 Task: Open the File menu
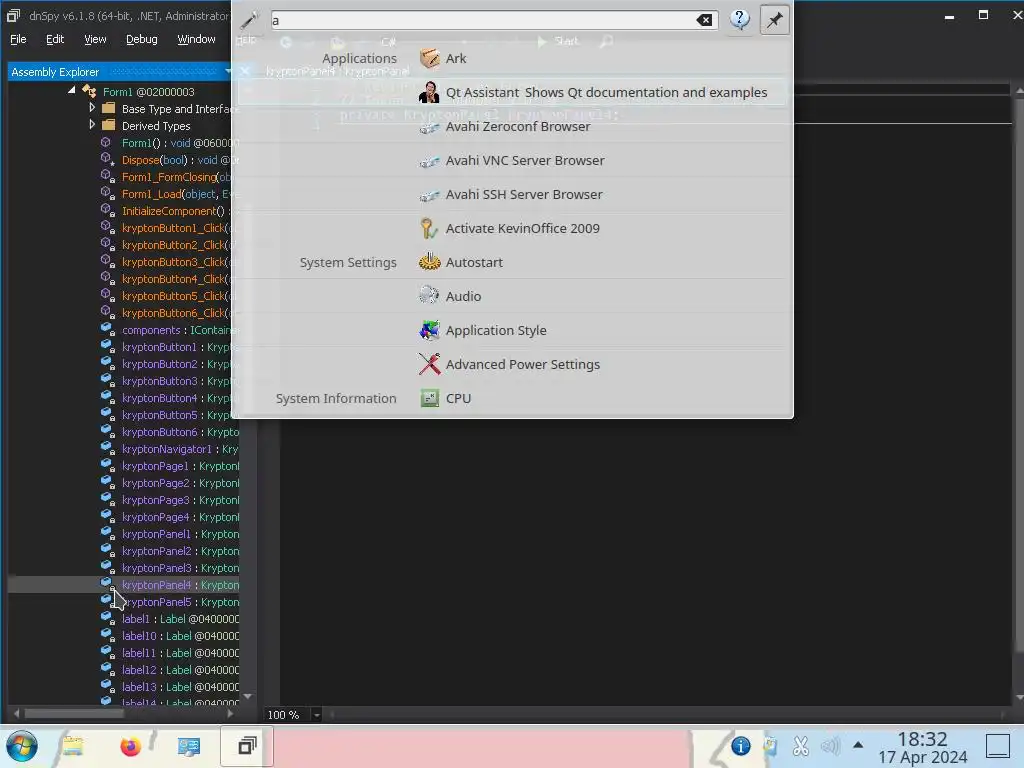click(18, 39)
